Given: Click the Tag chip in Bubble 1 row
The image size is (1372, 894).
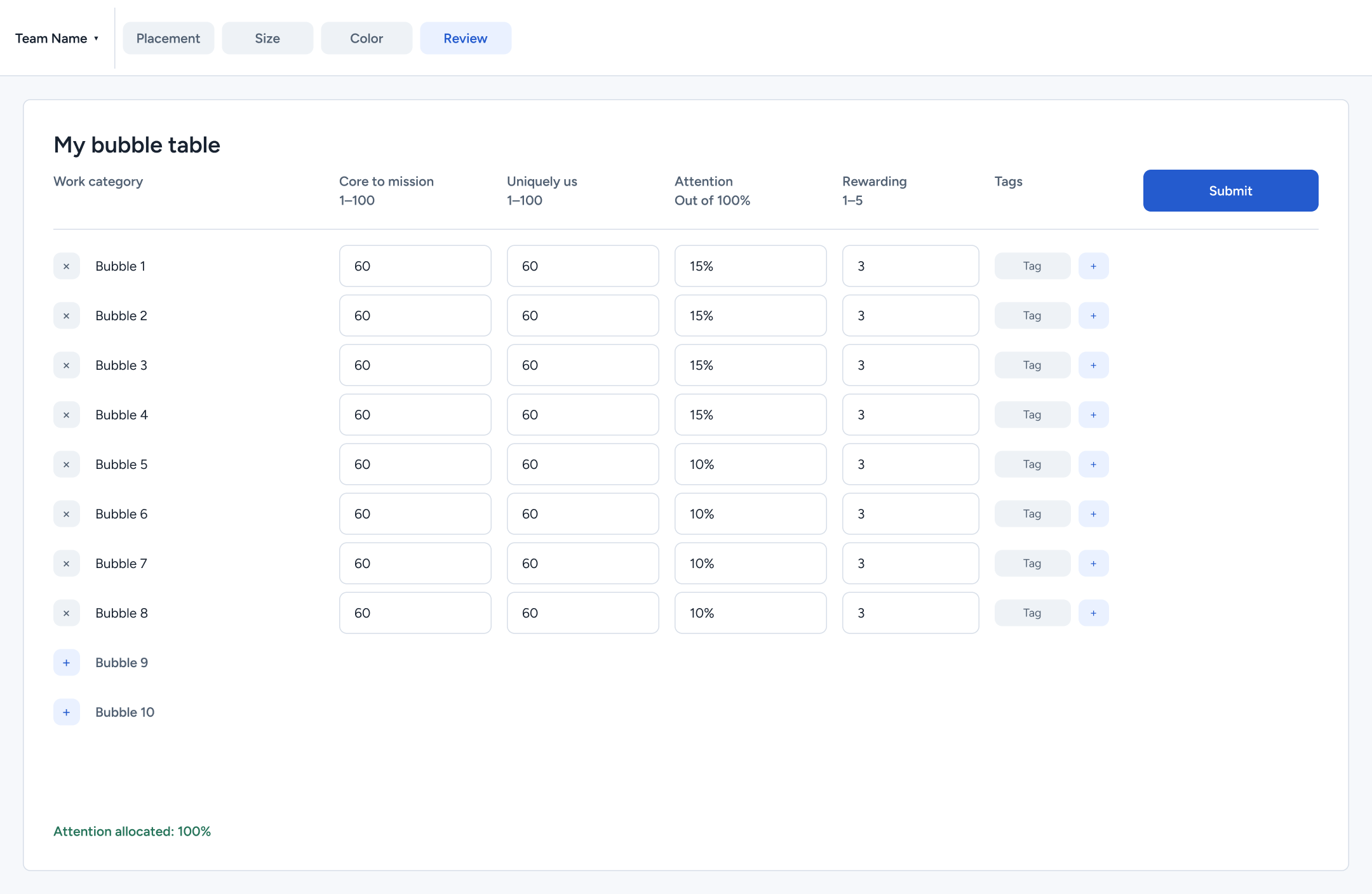Looking at the screenshot, I should (x=1032, y=266).
